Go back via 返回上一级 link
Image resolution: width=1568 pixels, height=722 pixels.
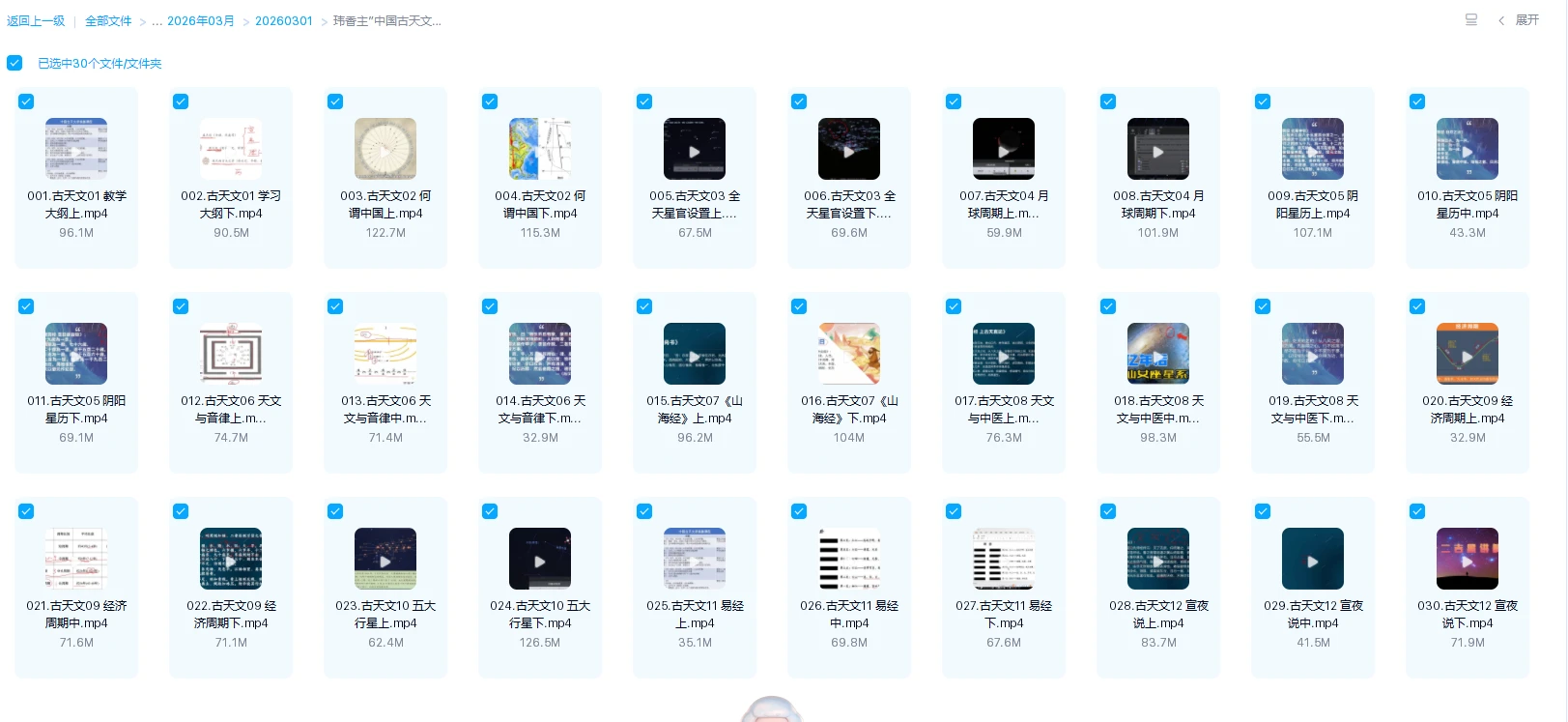tap(36, 20)
